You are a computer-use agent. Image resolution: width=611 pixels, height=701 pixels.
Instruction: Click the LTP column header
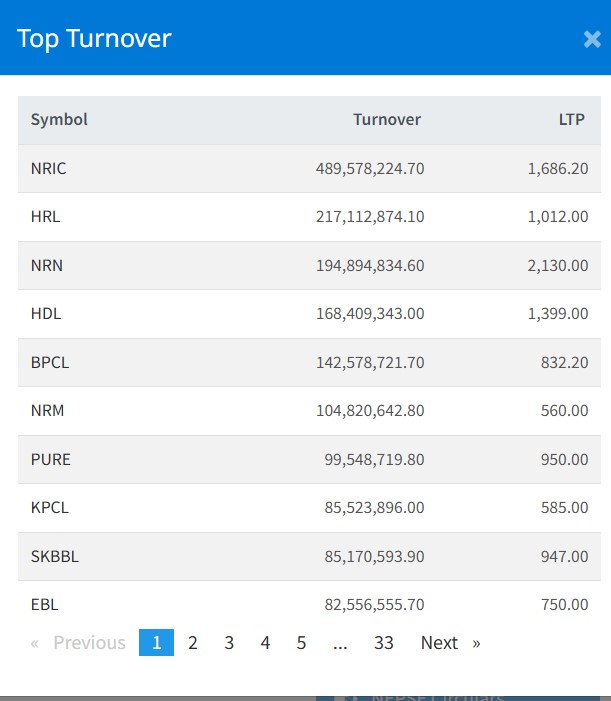(573, 120)
